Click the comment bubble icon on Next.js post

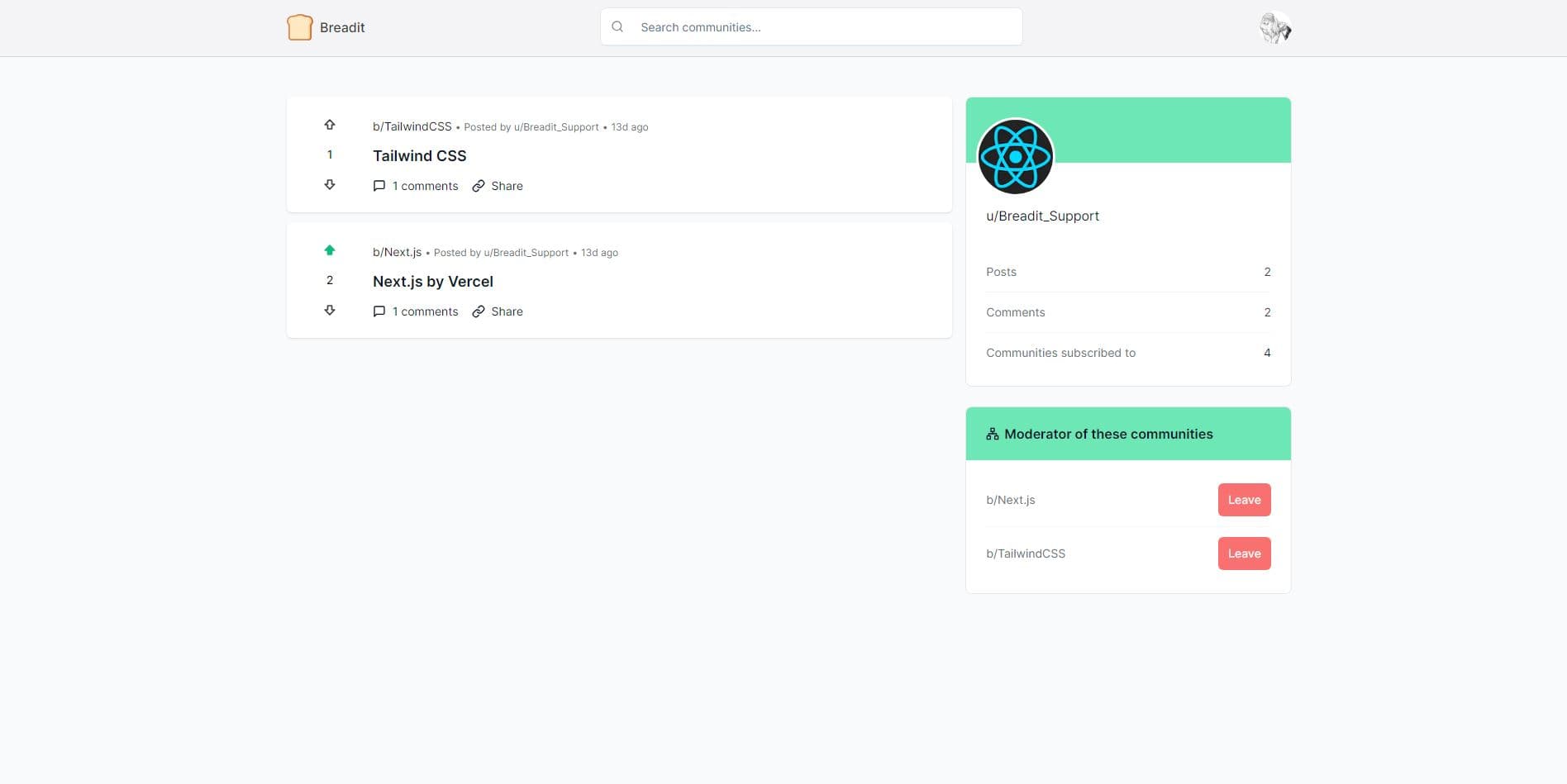click(379, 311)
